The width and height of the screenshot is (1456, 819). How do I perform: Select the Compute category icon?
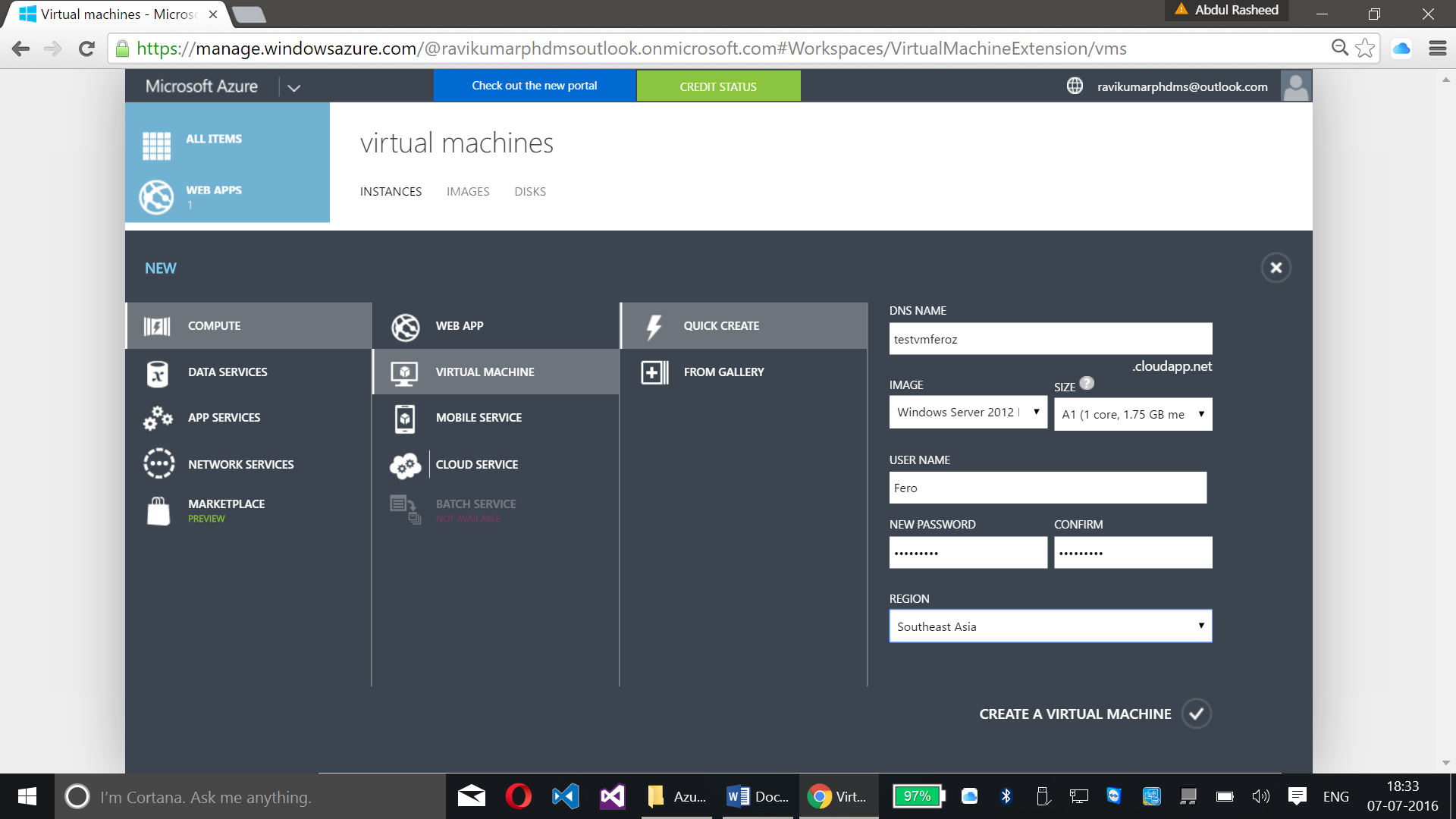pos(157,326)
